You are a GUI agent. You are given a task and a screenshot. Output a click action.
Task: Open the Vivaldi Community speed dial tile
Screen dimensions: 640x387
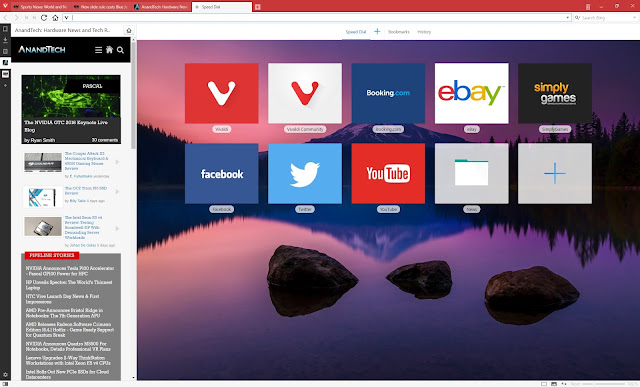[305, 93]
